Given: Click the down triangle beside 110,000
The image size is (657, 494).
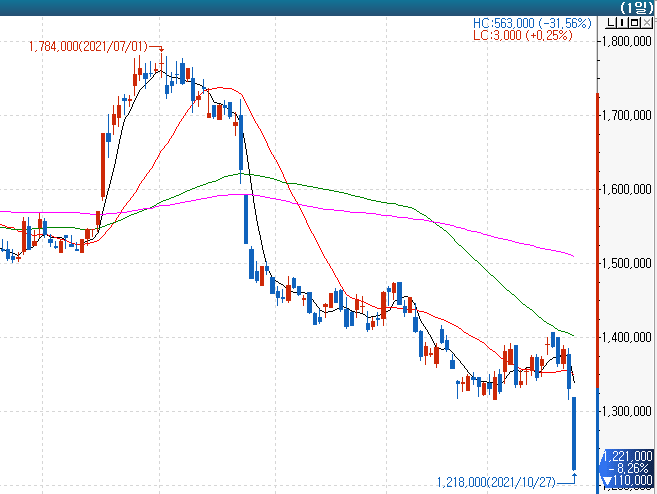Looking at the screenshot, I should point(607,482).
